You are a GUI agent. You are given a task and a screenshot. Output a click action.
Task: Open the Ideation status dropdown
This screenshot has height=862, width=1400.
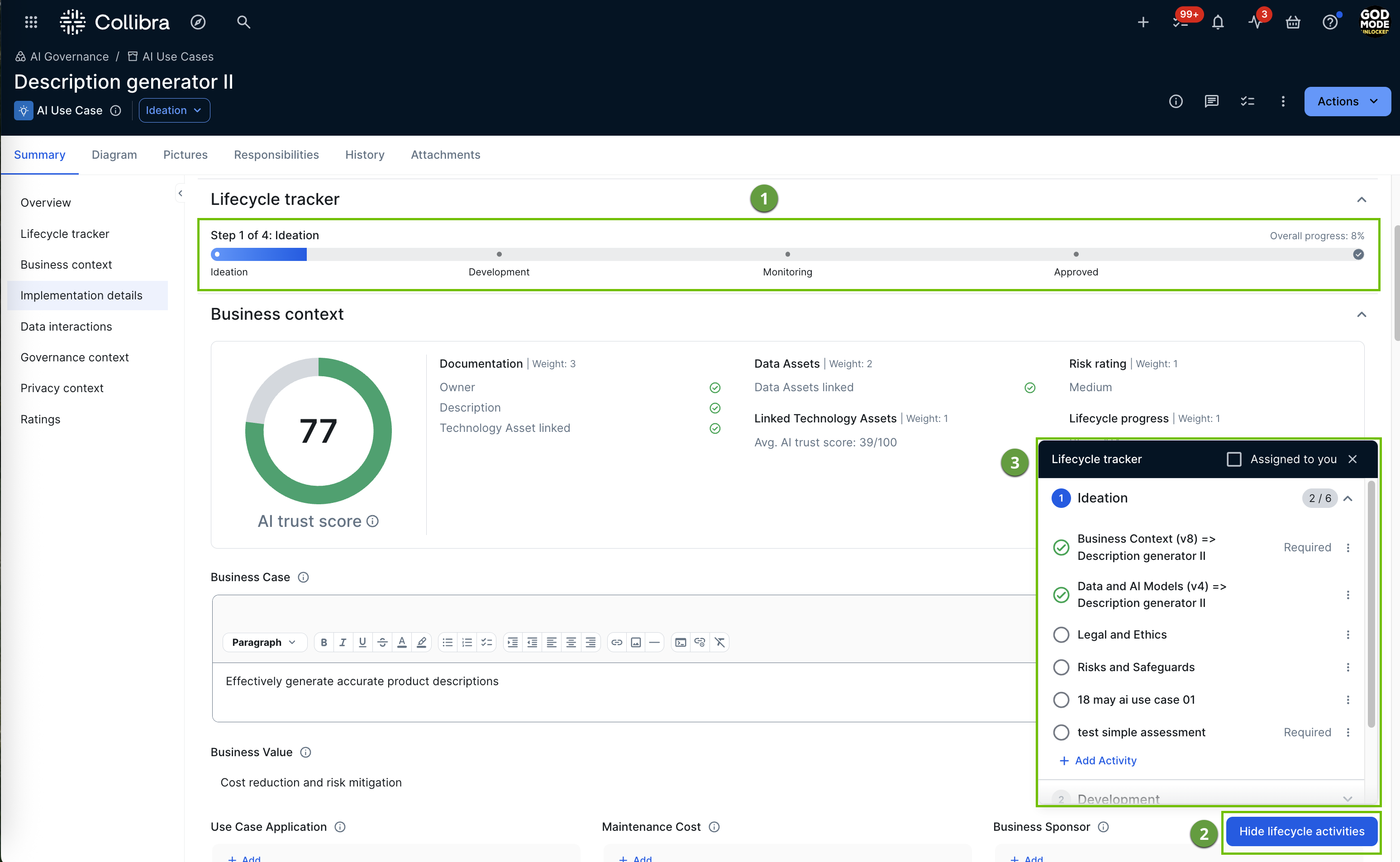point(174,110)
